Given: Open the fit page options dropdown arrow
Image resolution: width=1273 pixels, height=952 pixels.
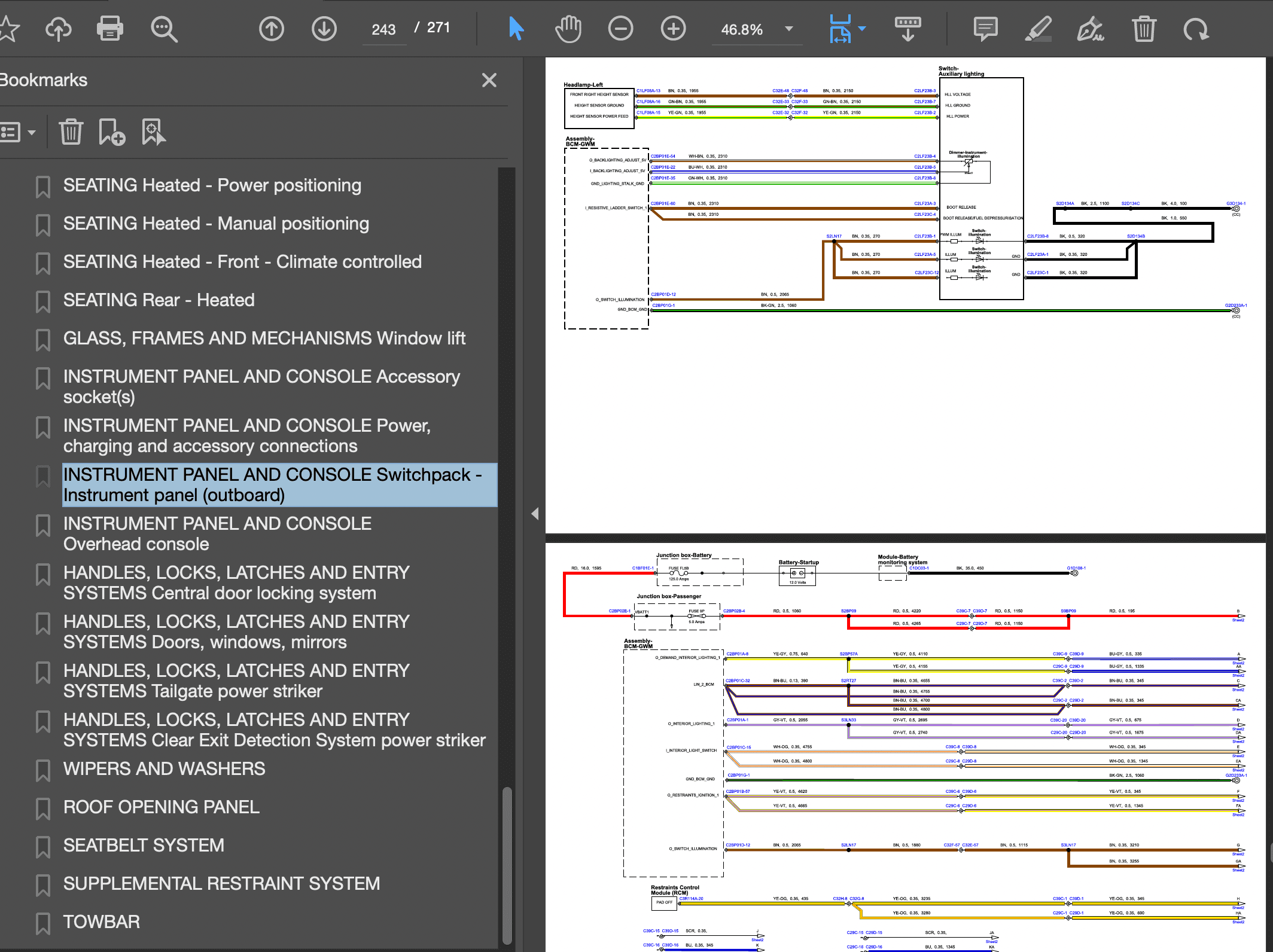Looking at the screenshot, I should click(862, 28).
